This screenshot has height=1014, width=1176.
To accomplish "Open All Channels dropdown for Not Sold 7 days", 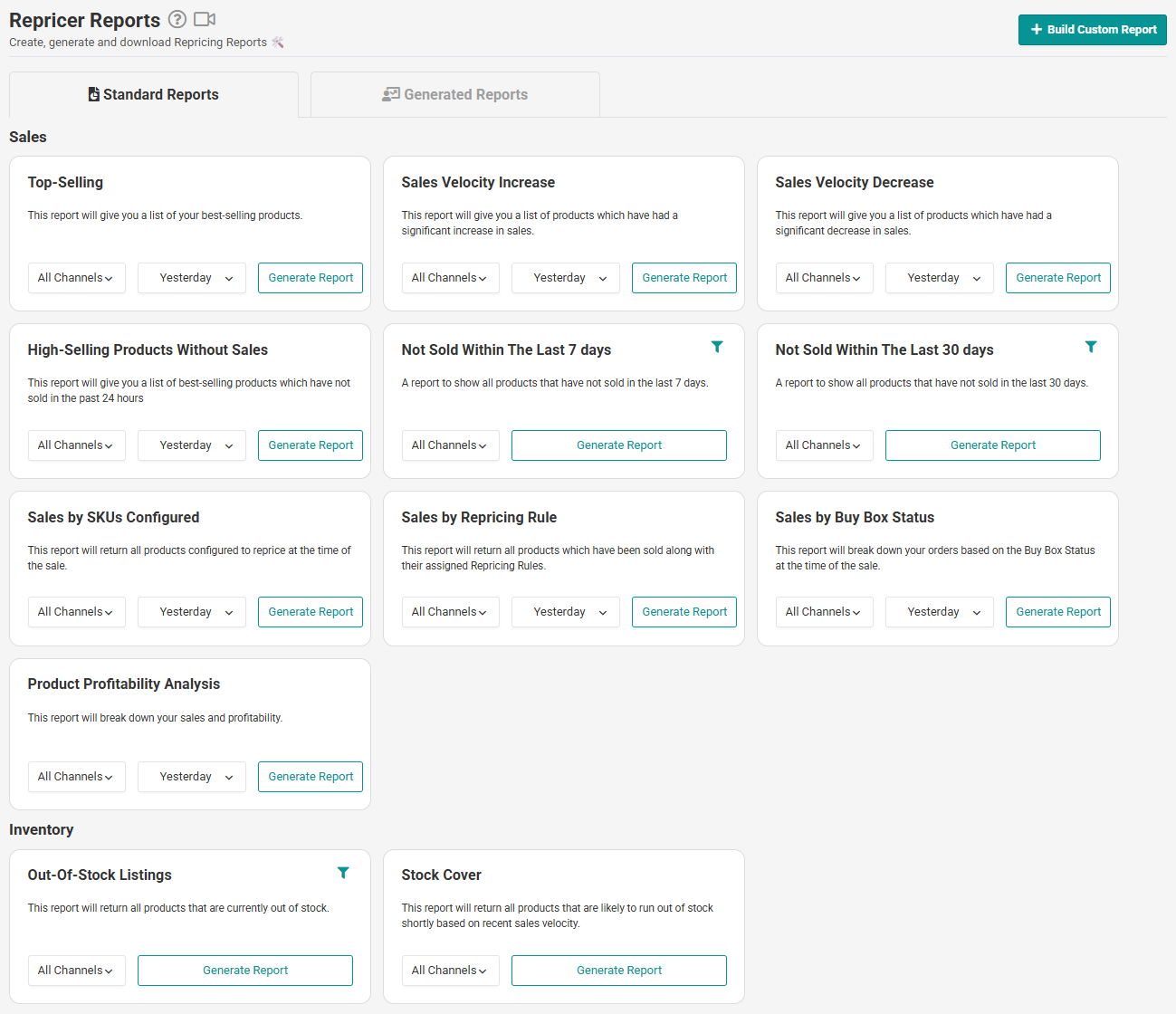I will click(x=450, y=445).
